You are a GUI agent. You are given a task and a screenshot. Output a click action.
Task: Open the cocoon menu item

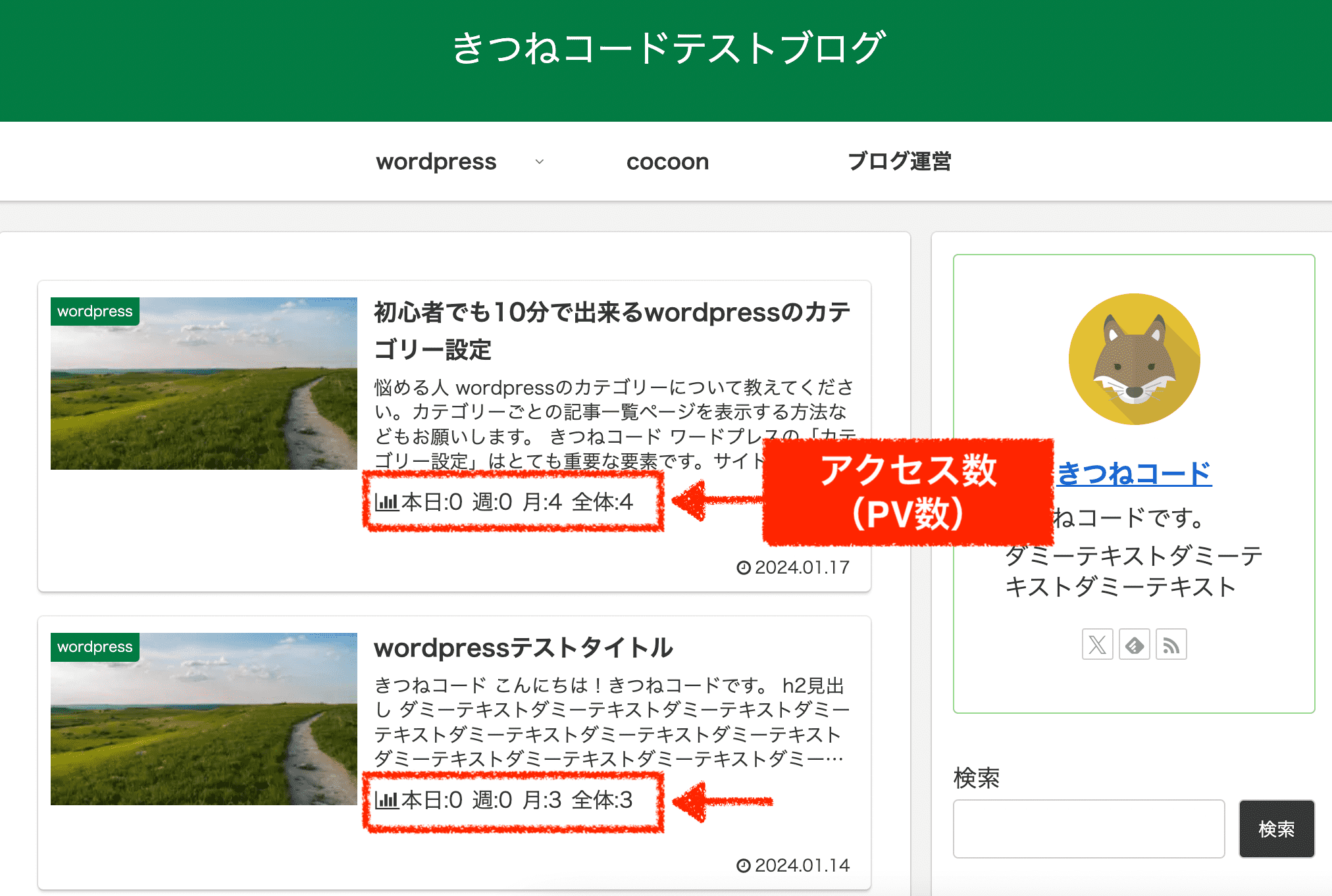(x=667, y=161)
